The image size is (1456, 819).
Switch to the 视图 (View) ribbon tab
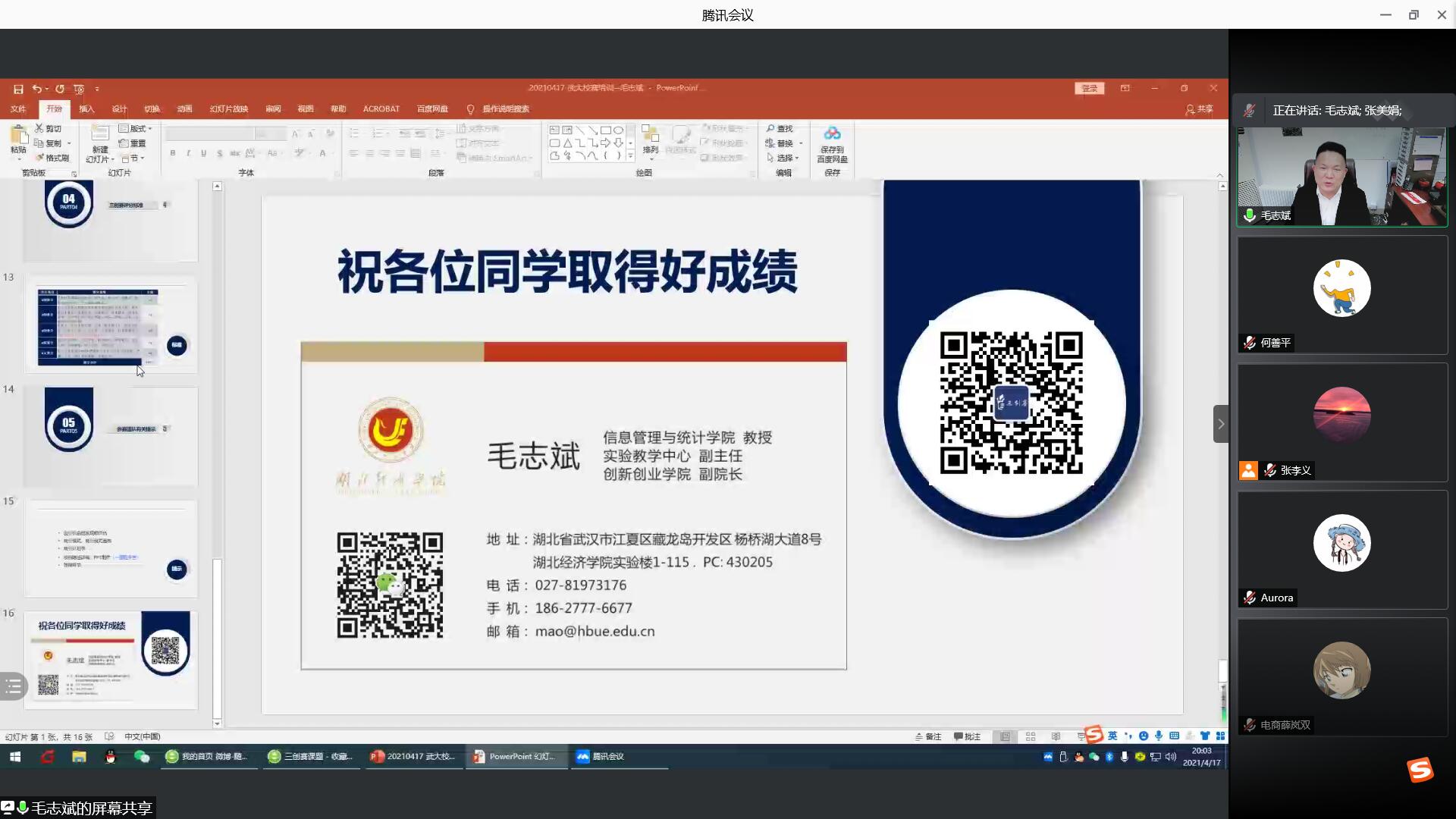tap(306, 109)
